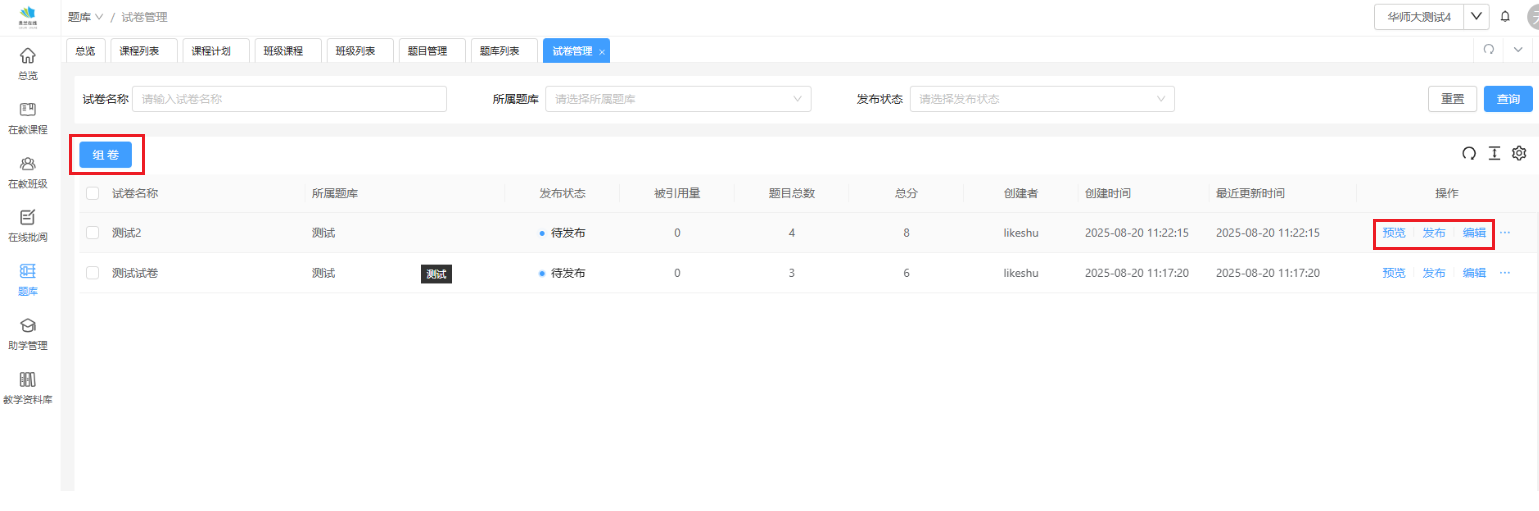The height and width of the screenshot is (511, 1539).
Task: Open table column settings gear icon
Action: [x=1519, y=153]
